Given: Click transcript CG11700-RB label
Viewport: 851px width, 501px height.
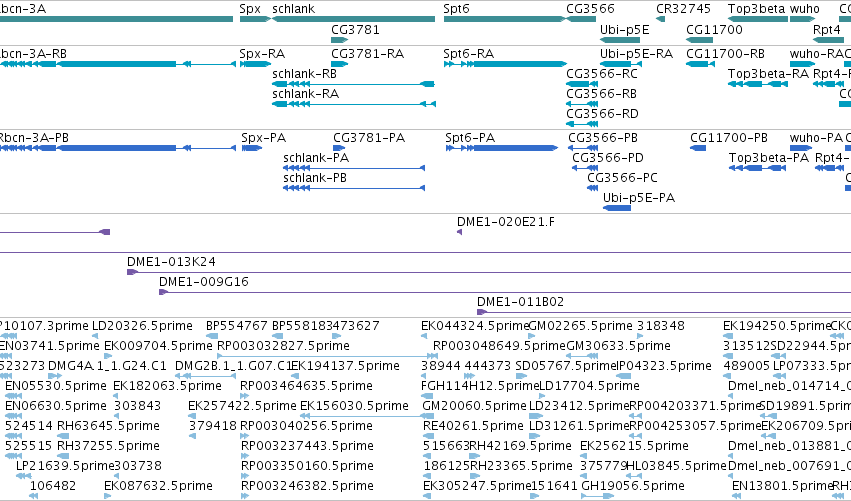Looking at the screenshot, I should (x=726, y=54).
